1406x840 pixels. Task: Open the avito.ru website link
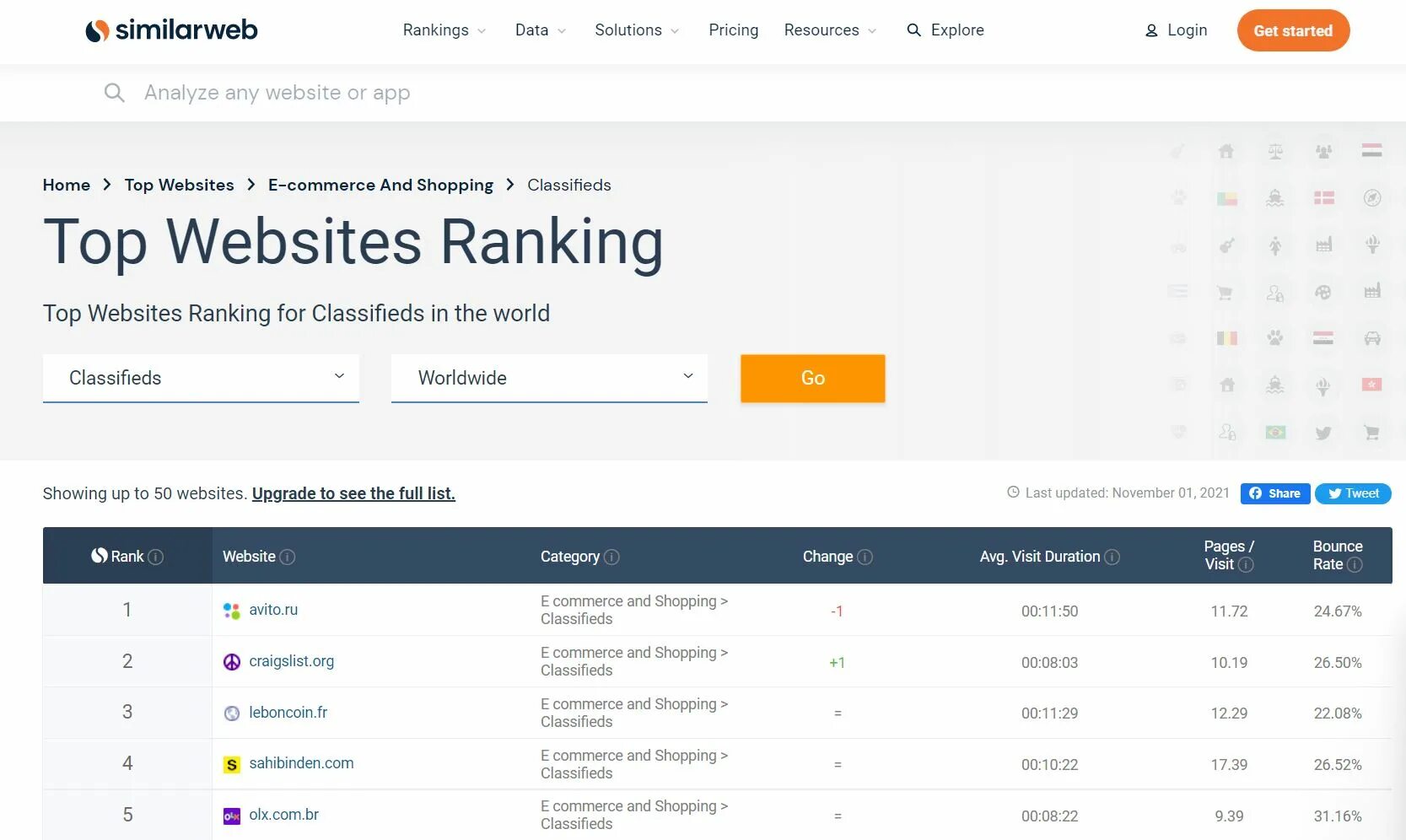click(273, 610)
